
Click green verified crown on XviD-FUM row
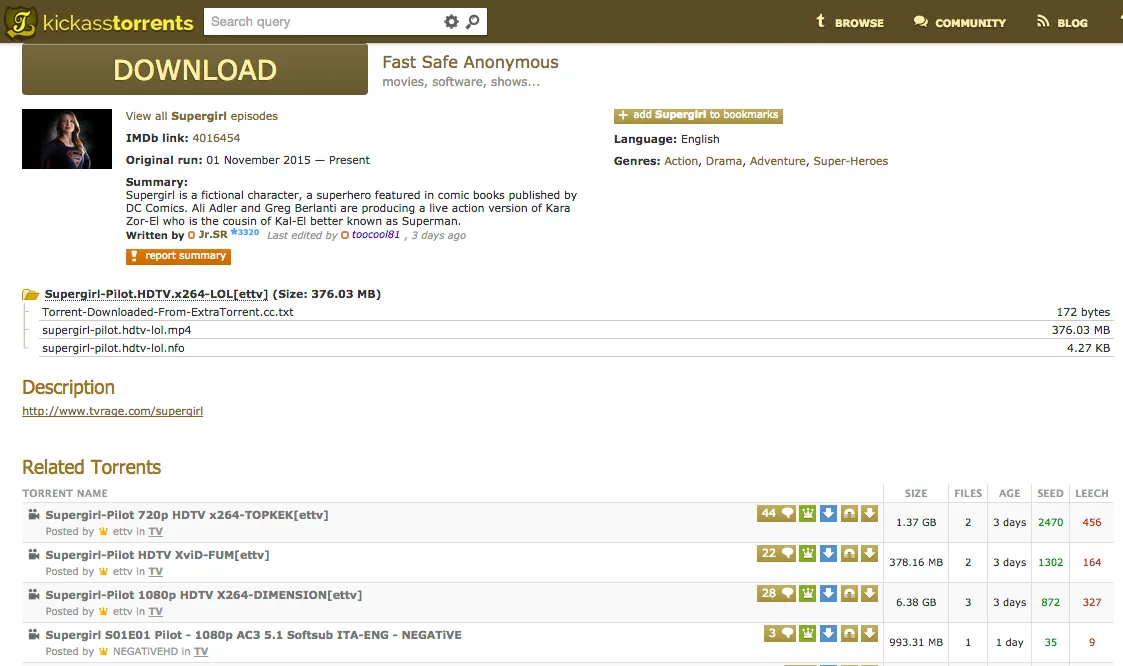(807, 554)
